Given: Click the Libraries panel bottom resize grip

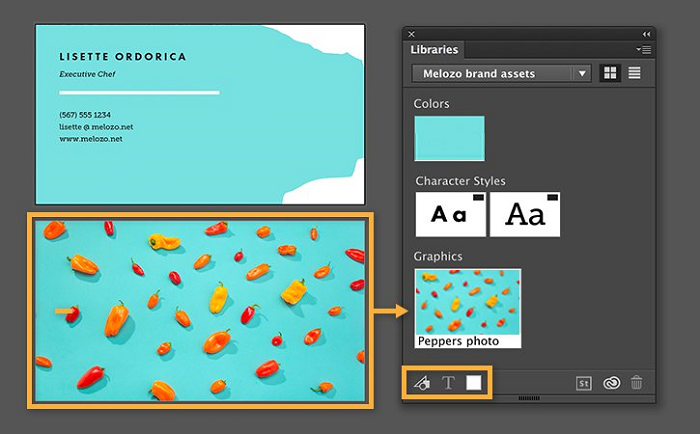Looking at the screenshot, I should [x=529, y=398].
